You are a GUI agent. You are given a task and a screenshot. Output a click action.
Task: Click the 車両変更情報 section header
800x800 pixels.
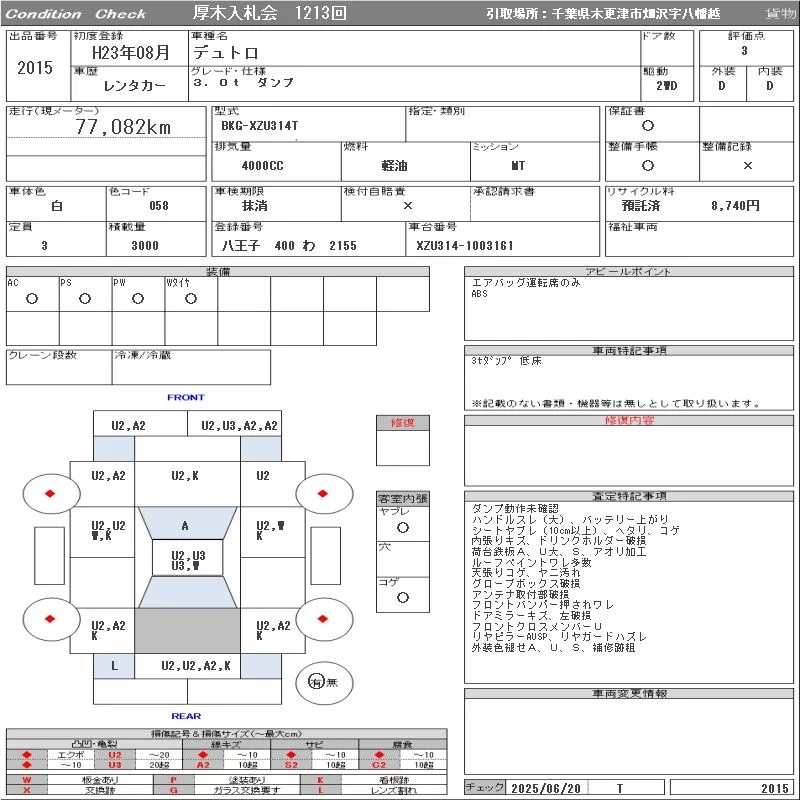[x=629, y=693]
